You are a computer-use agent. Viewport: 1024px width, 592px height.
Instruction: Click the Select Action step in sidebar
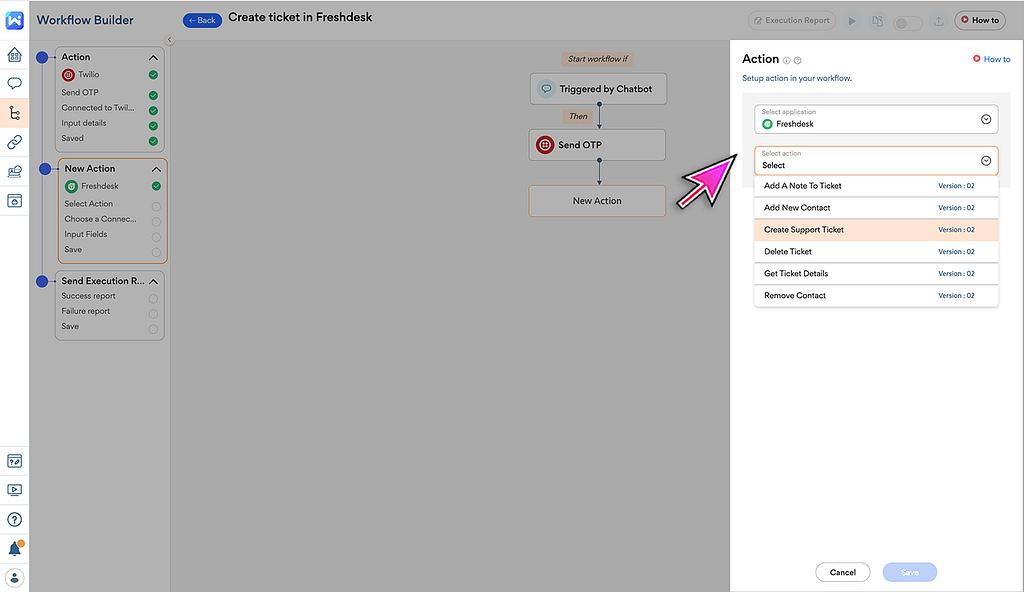click(x=89, y=204)
